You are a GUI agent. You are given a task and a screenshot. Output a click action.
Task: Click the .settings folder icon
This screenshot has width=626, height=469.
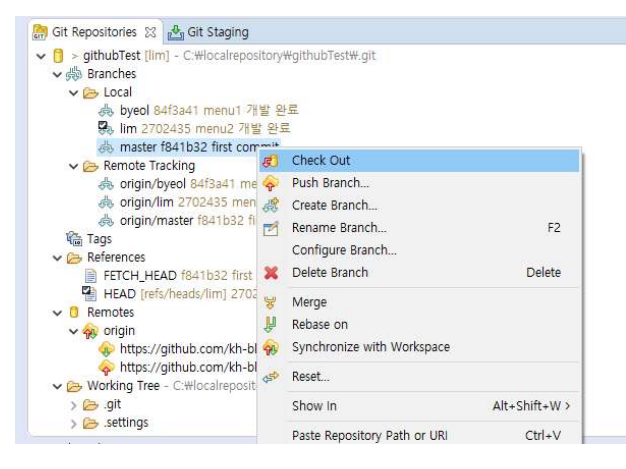91,423
